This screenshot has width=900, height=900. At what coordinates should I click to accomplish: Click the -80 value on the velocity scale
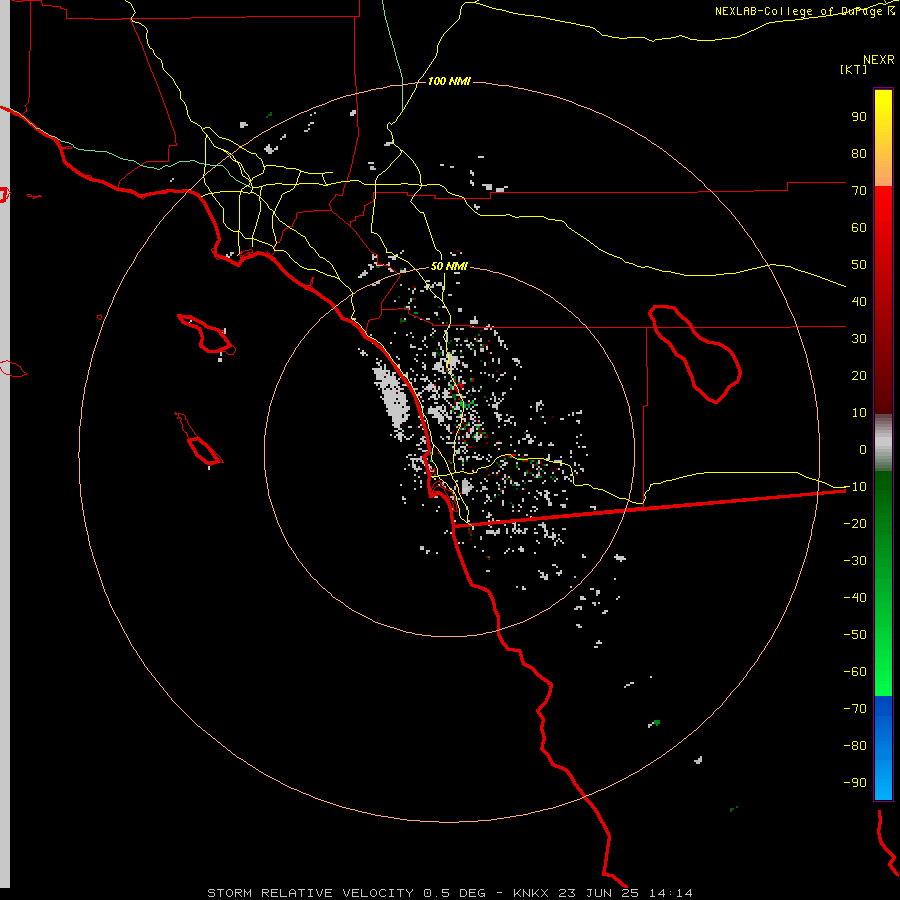855,746
